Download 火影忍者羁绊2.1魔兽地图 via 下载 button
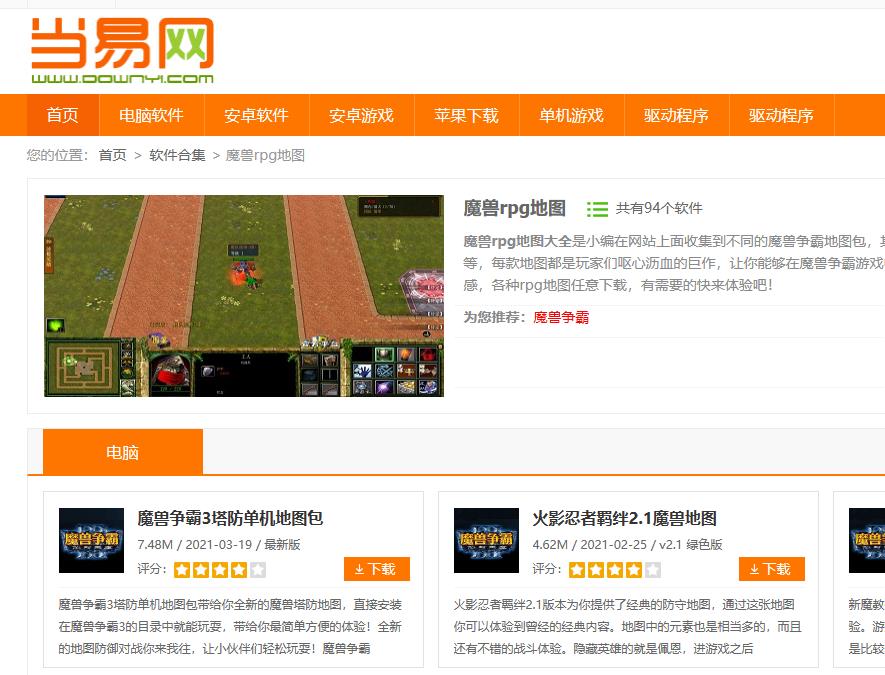The width and height of the screenshot is (885, 675). (772, 569)
